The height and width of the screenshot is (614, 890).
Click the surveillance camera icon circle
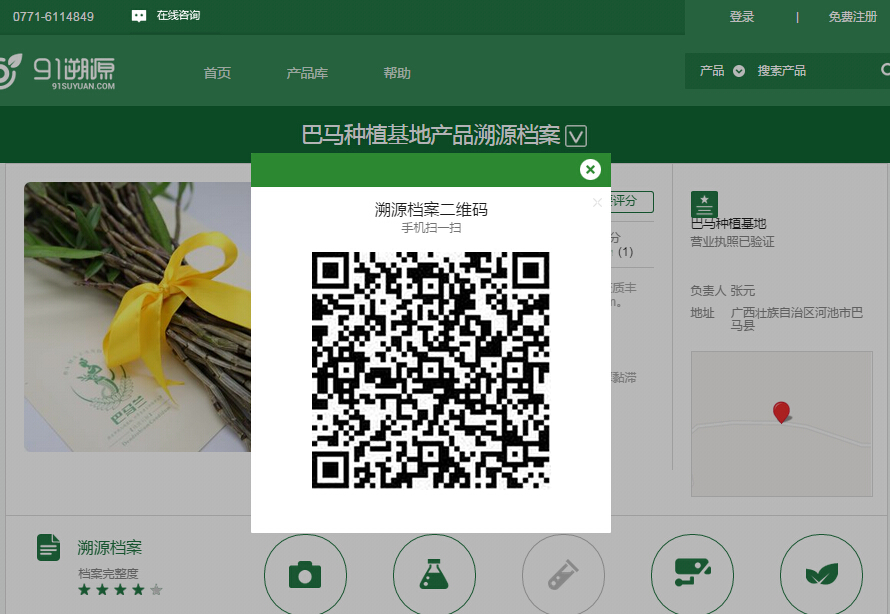pos(692,575)
